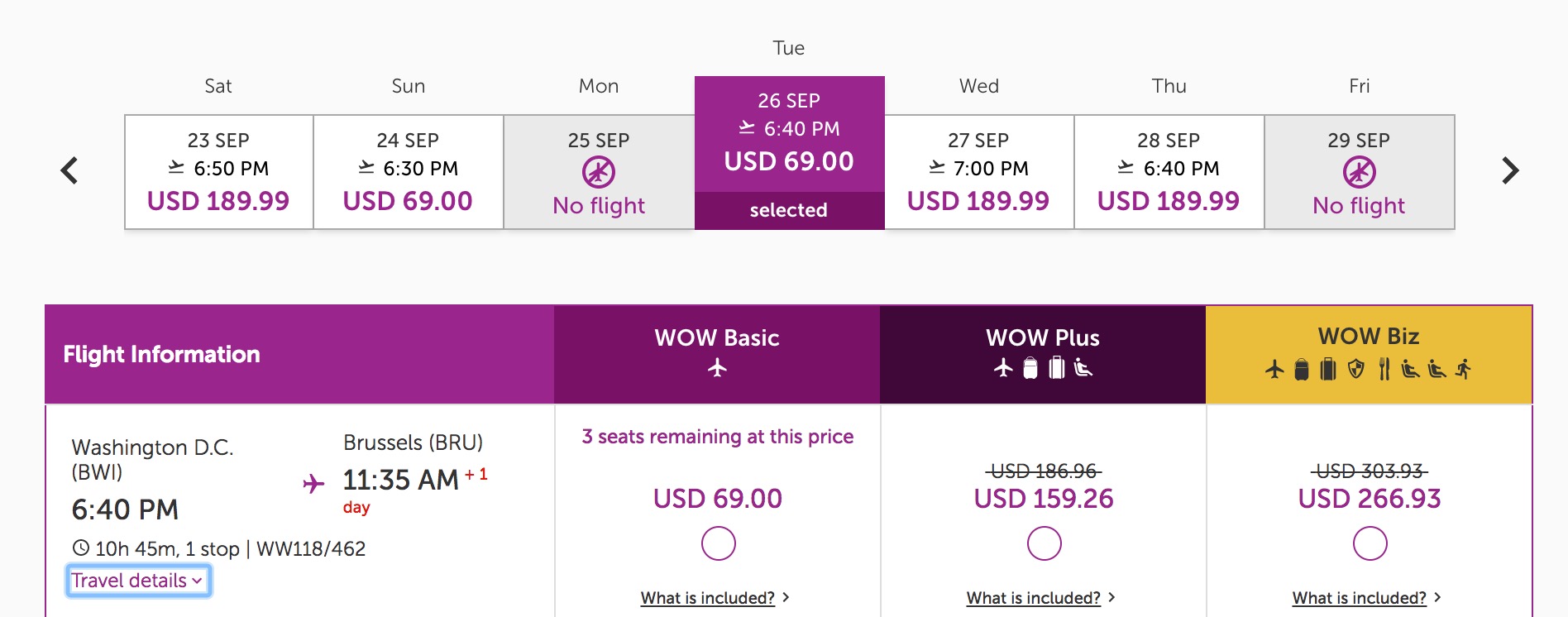The height and width of the screenshot is (617, 1568).
Task: Click the seat icon under WOW Plus
Action: (x=1083, y=368)
